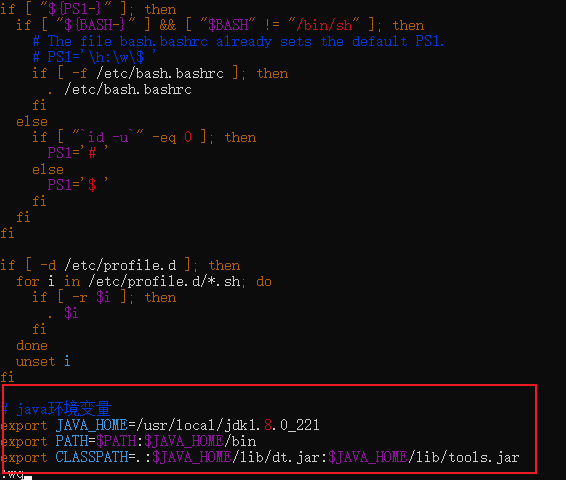
Task: Place cursor on 'if [ -f /etc/bash.bashrc ]' line
Action: pyautogui.click(x=160, y=73)
